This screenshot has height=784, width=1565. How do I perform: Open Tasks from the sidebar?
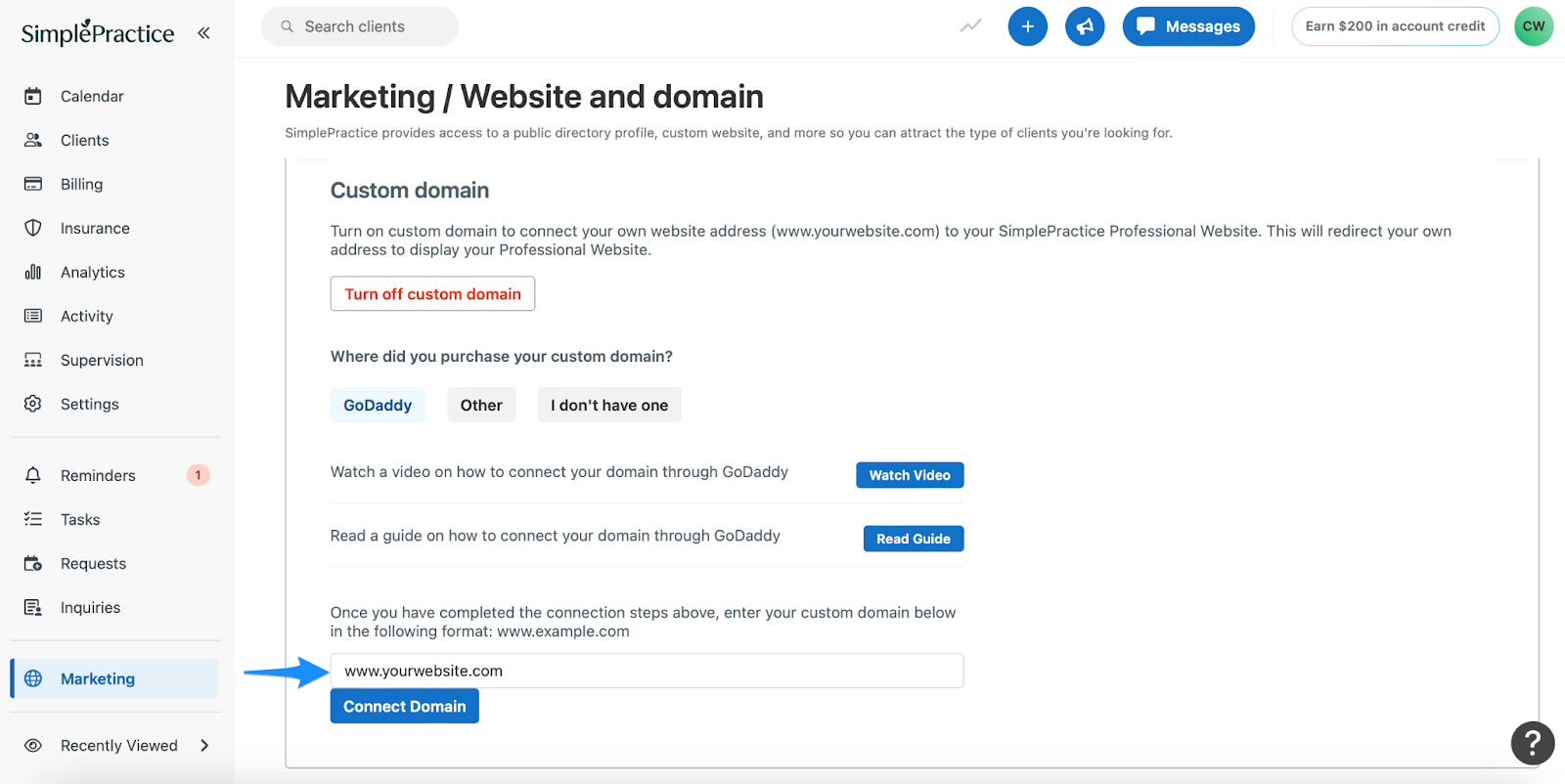(x=80, y=519)
